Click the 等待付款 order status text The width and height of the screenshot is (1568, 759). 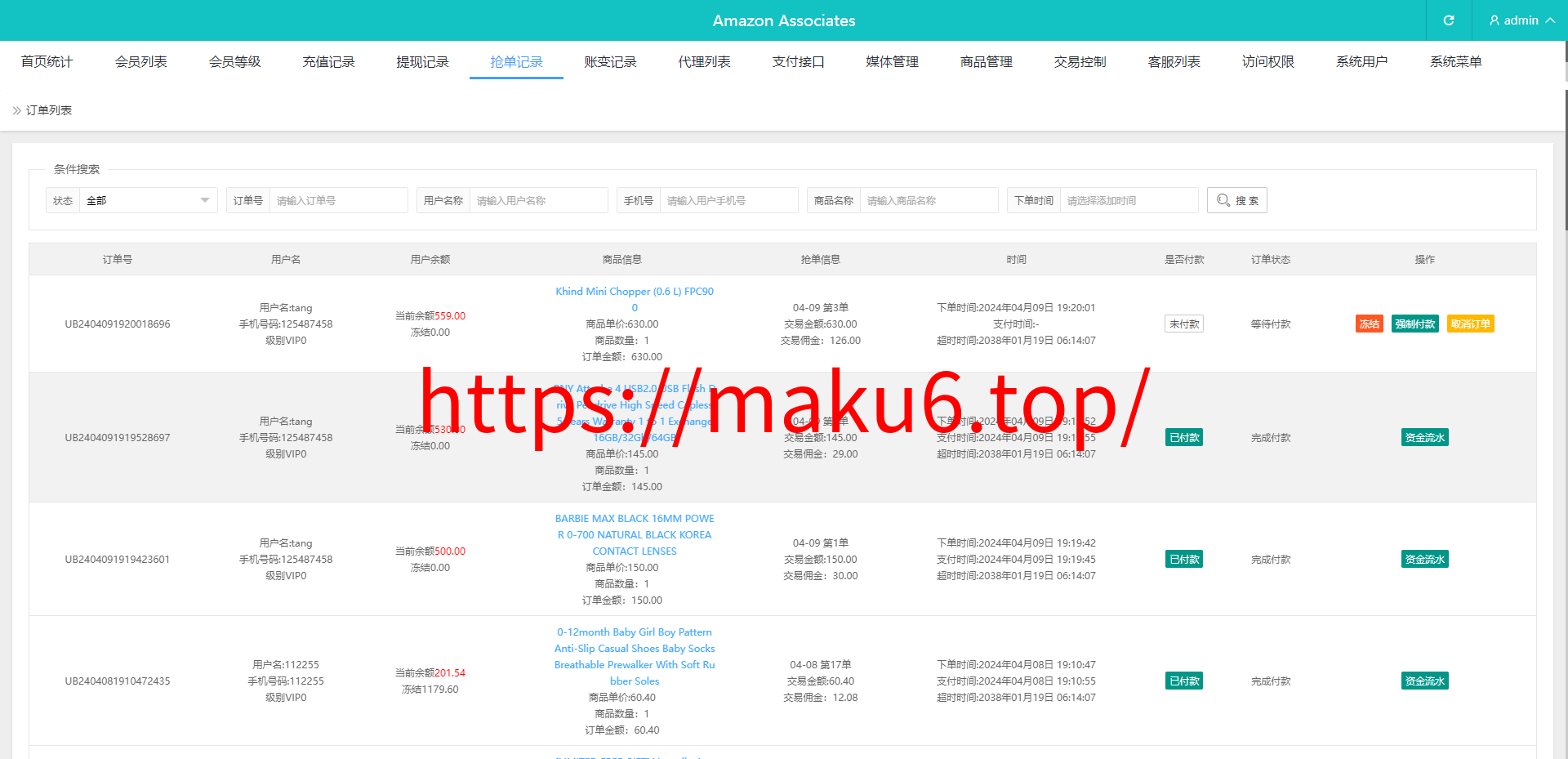tap(1271, 324)
